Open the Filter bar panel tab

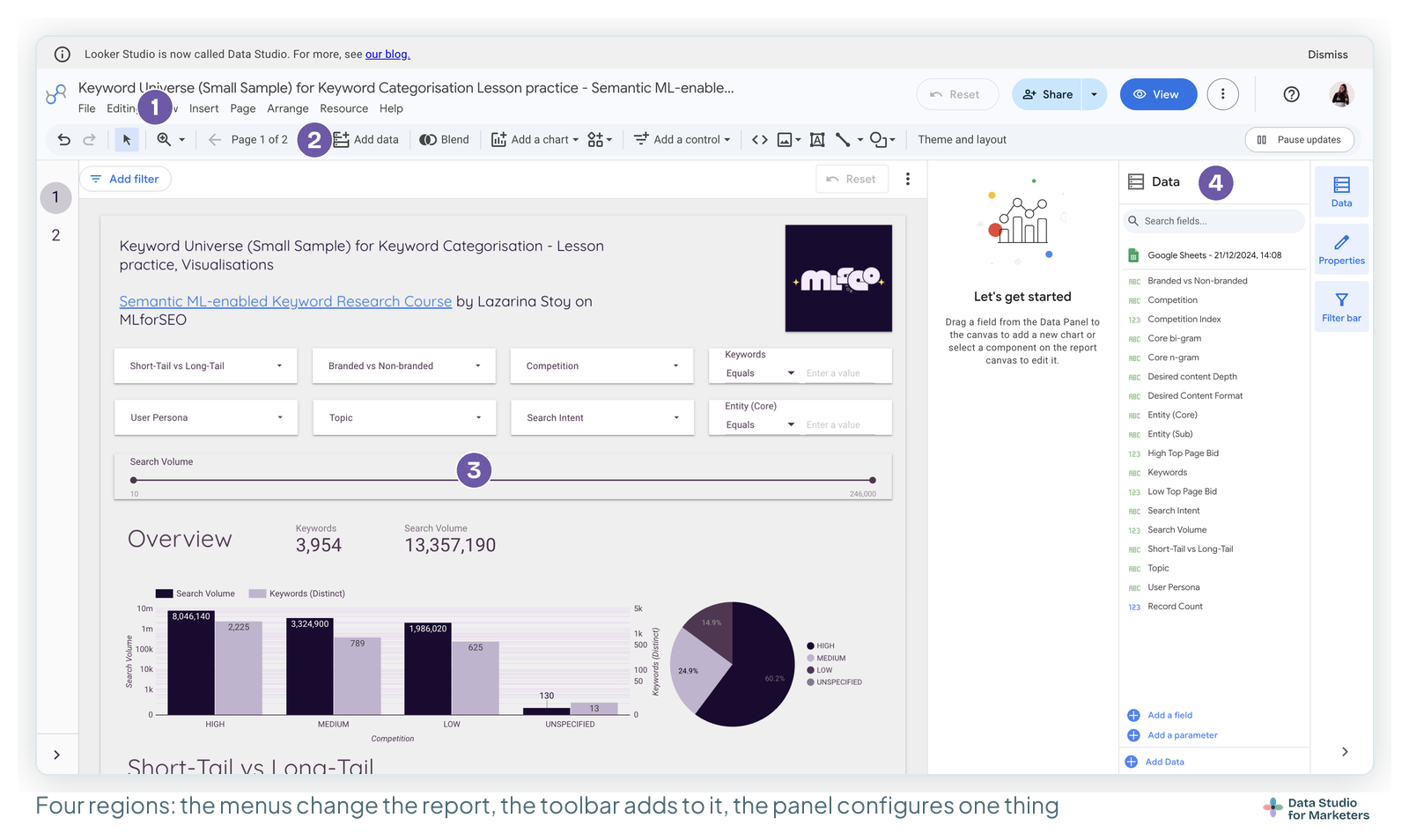tap(1341, 306)
